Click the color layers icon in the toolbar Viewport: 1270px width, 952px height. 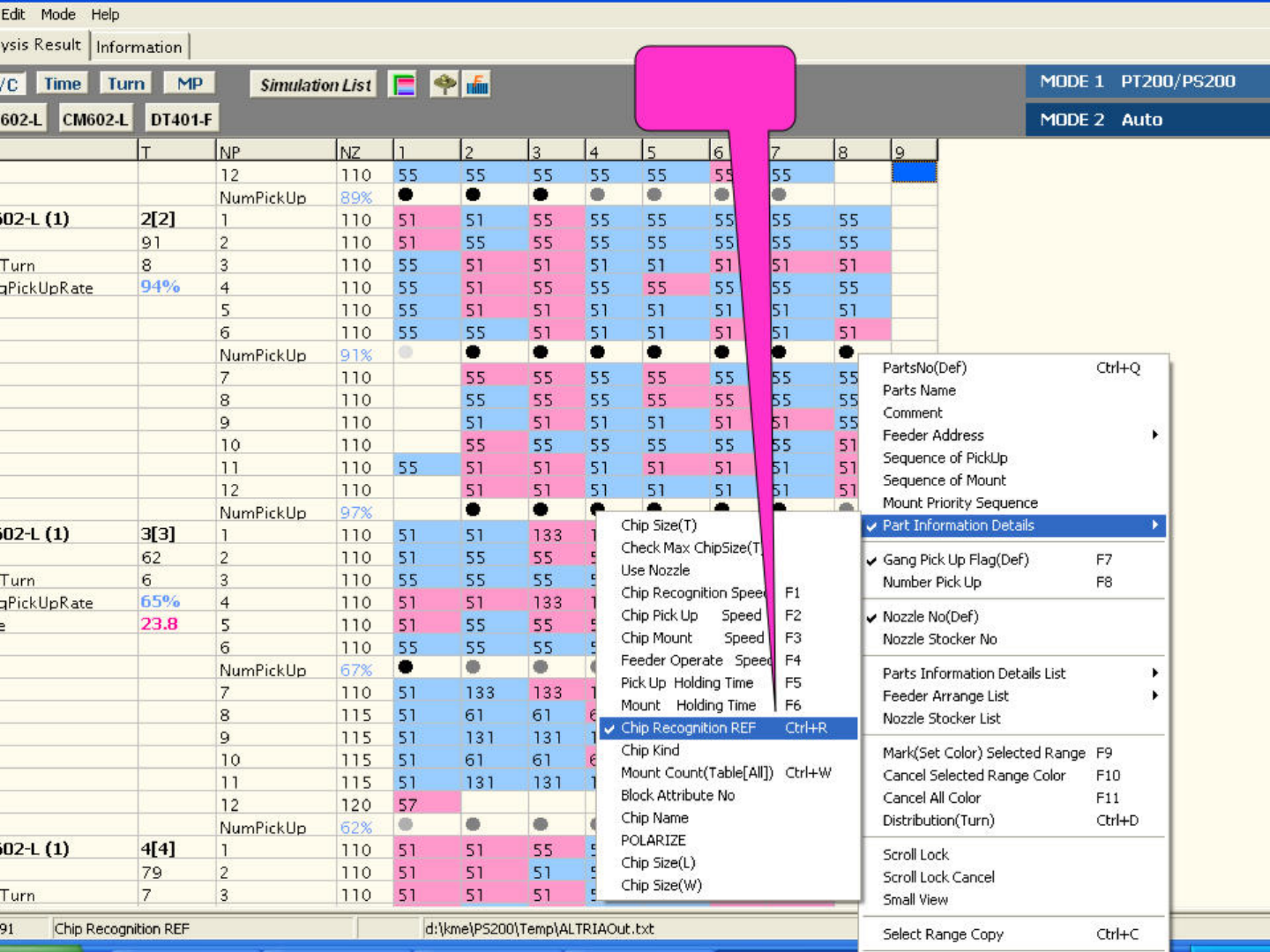tap(403, 85)
